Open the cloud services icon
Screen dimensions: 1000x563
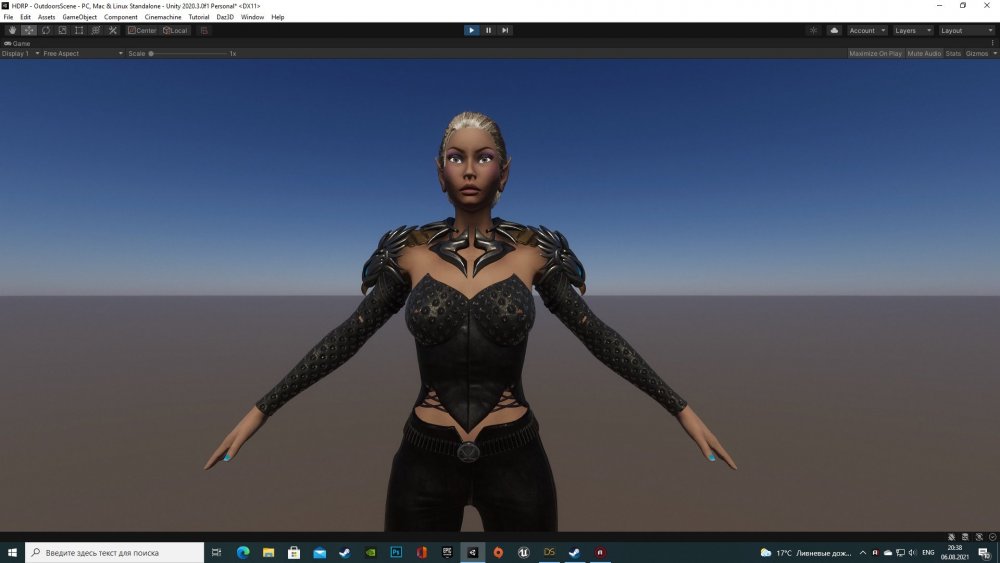point(834,30)
